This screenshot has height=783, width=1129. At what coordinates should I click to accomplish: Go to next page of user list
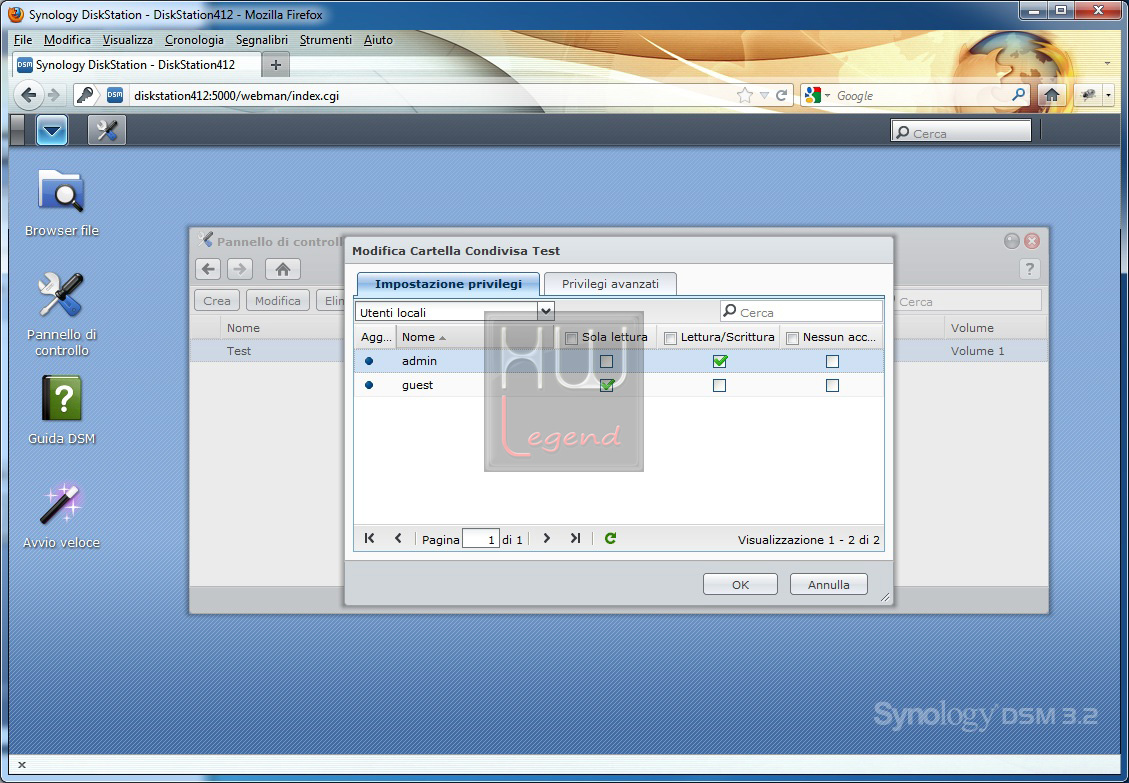tap(546, 538)
